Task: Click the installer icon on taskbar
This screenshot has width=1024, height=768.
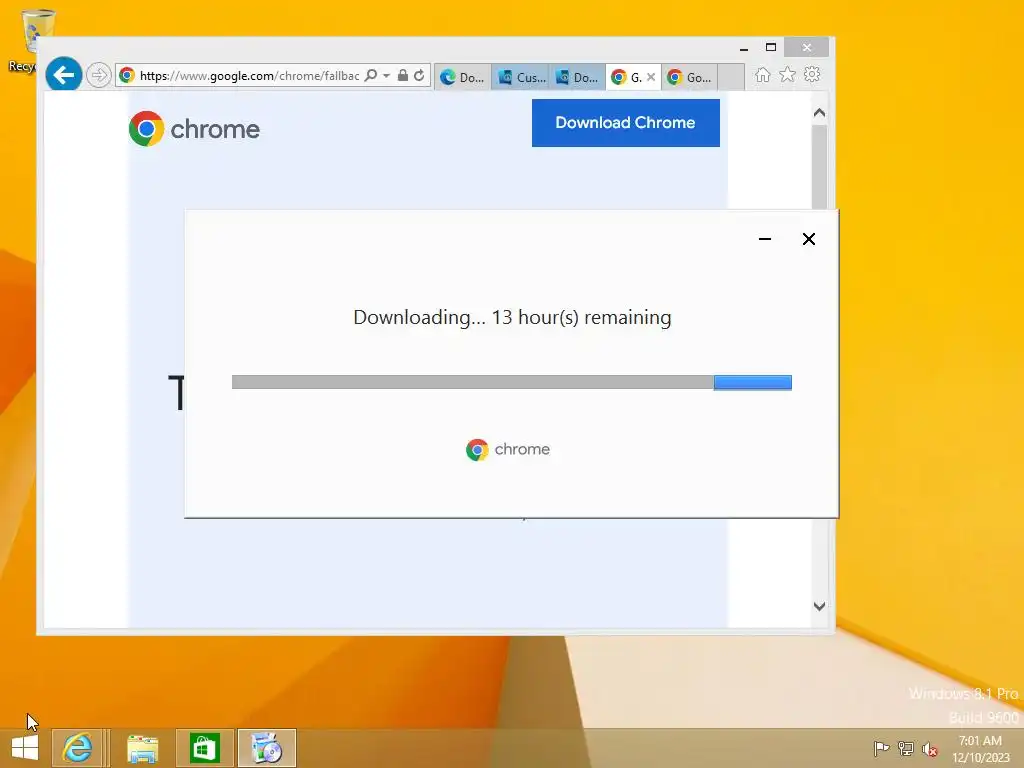Action: tap(266, 748)
